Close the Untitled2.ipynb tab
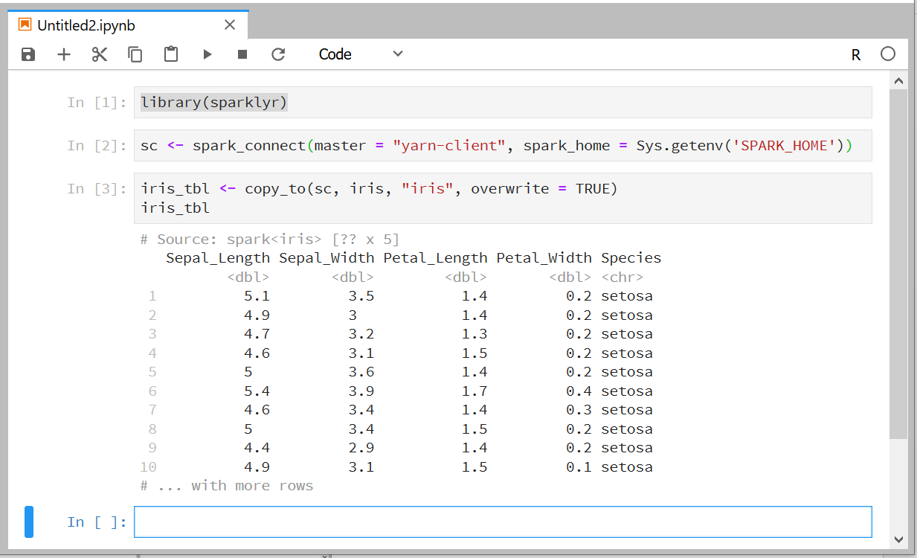The width and height of the screenshot is (917, 558). point(230,25)
